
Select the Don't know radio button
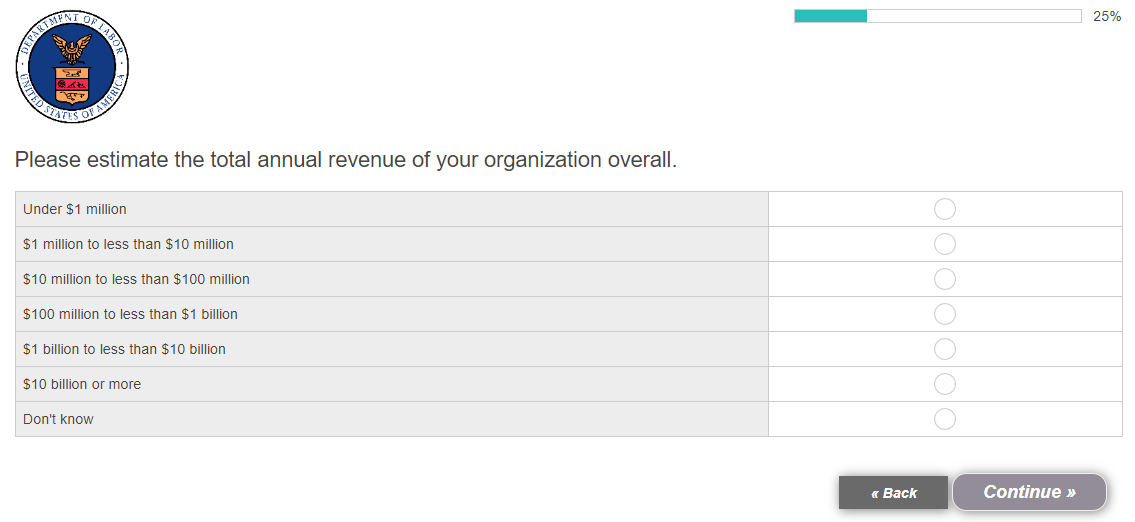(944, 419)
